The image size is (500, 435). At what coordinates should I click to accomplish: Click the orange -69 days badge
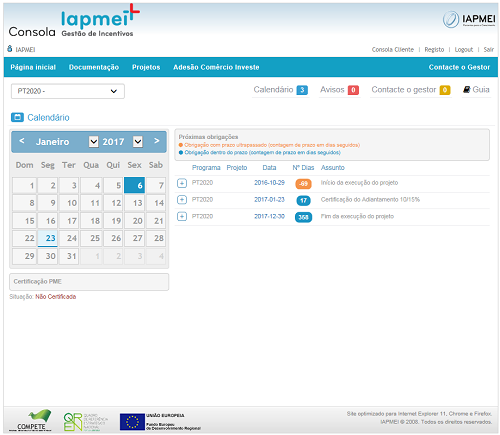click(303, 184)
